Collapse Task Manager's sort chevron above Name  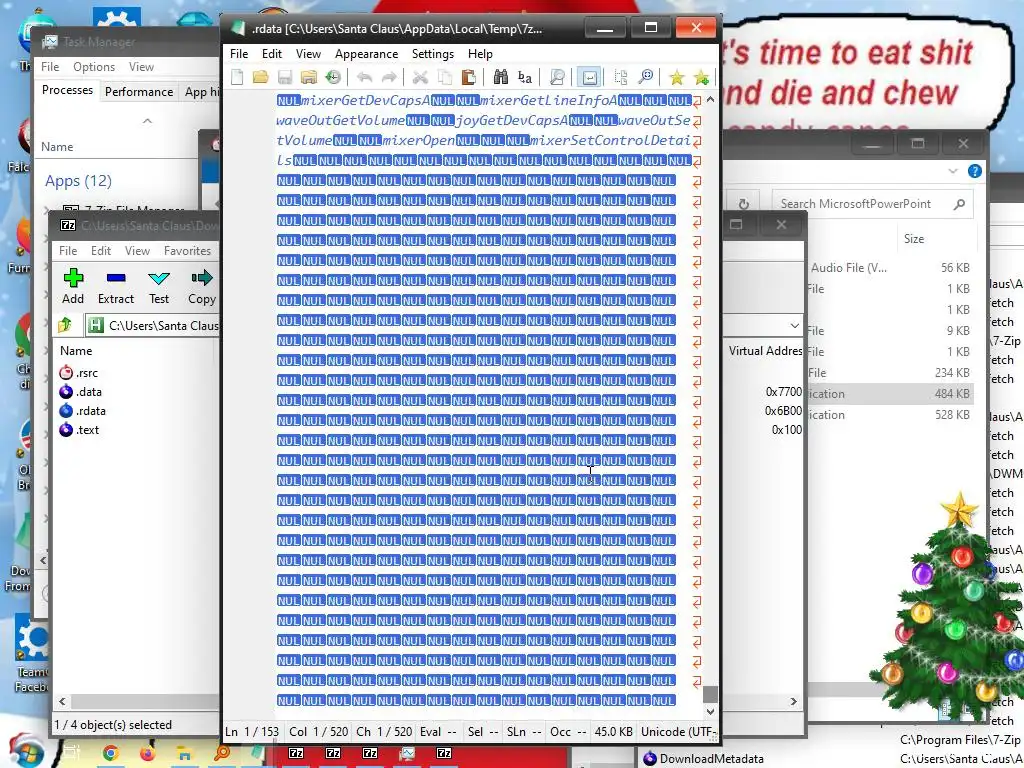coord(147,121)
